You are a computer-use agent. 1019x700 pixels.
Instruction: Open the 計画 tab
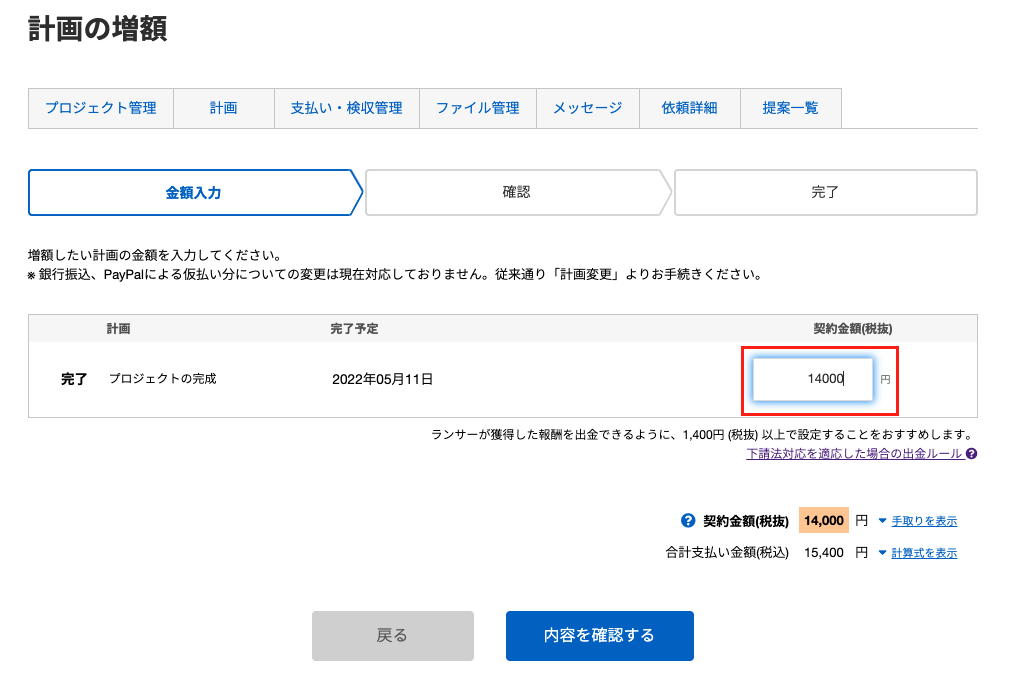(223, 108)
